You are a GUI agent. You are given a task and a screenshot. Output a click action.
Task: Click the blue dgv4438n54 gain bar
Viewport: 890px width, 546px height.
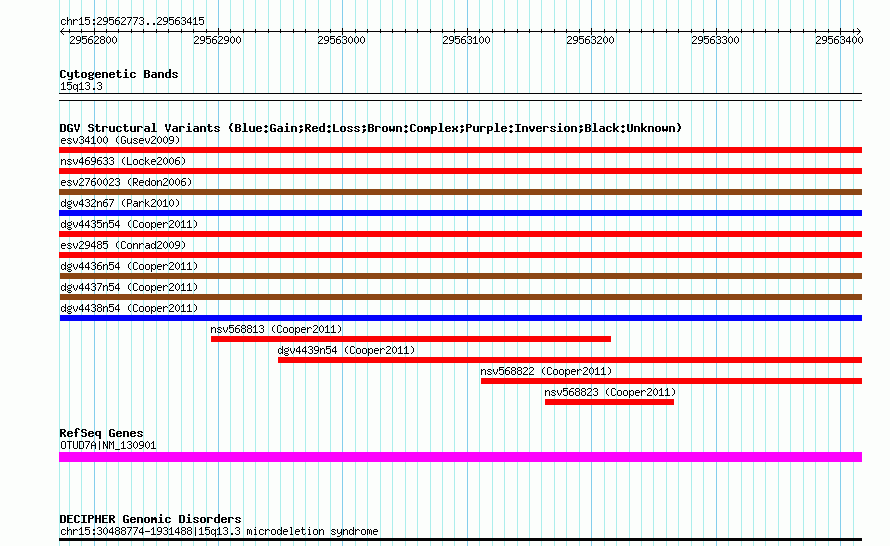tap(460, 318)
